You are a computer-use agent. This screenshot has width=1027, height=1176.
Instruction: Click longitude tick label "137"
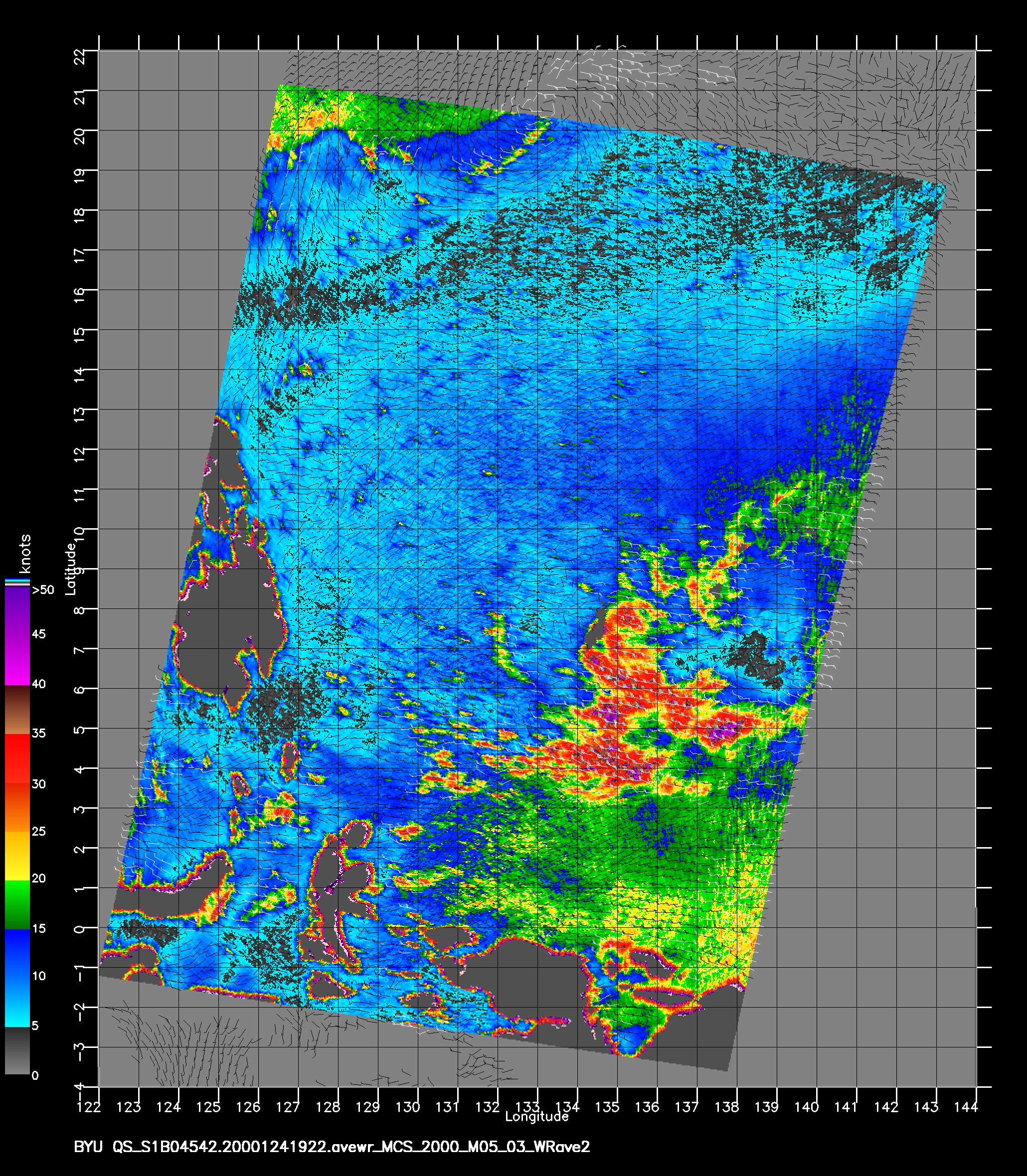click(x=686, y=1107)
